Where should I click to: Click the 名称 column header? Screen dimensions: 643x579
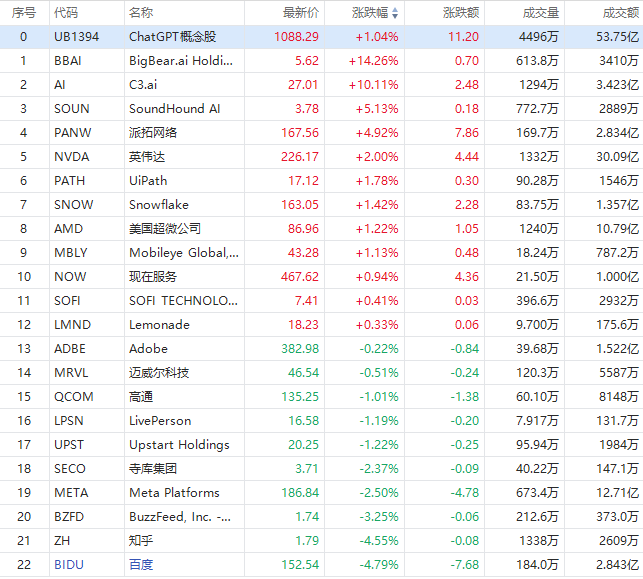(x=141, y=13)
